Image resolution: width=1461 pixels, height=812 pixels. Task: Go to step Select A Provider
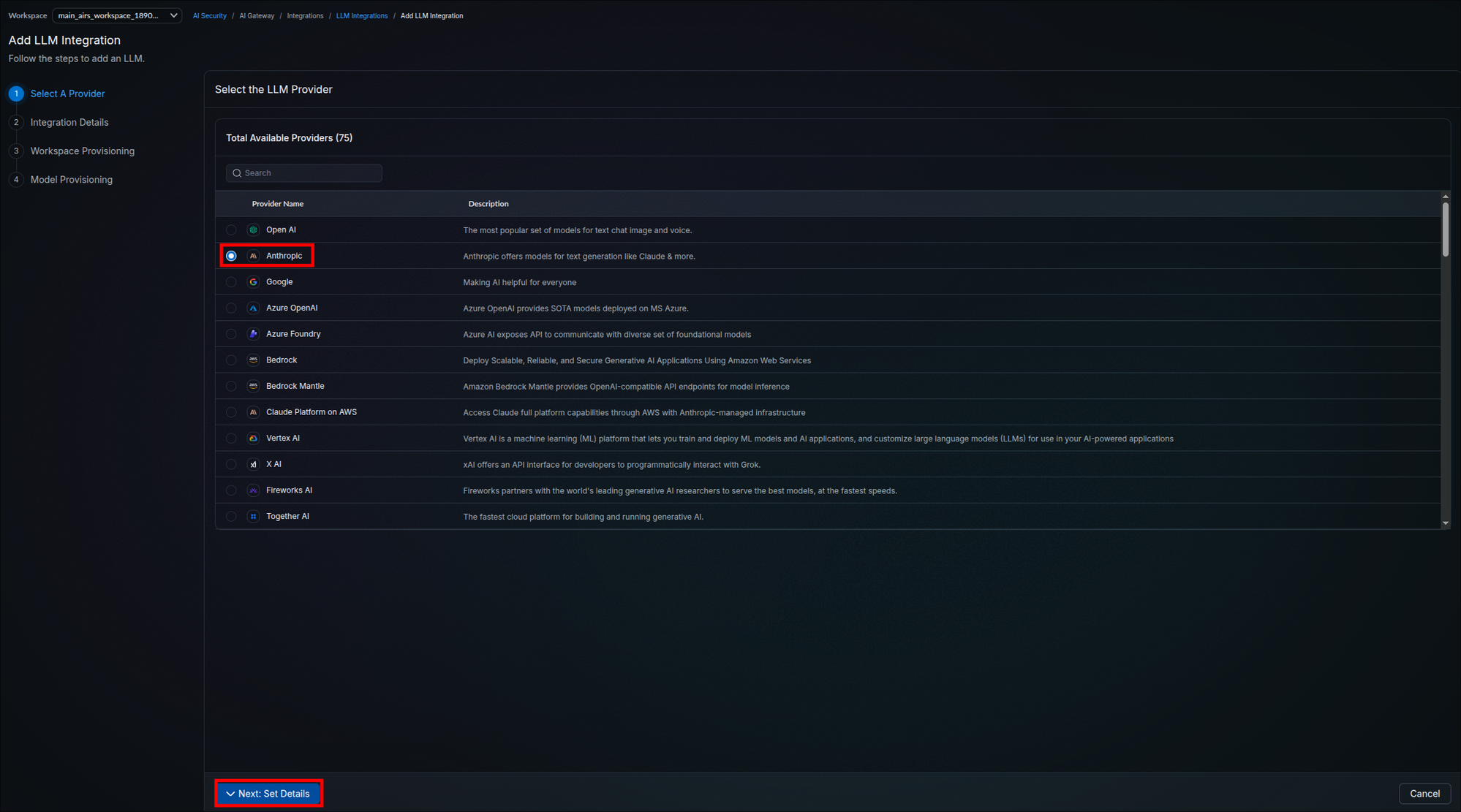[x=67, y=94]
